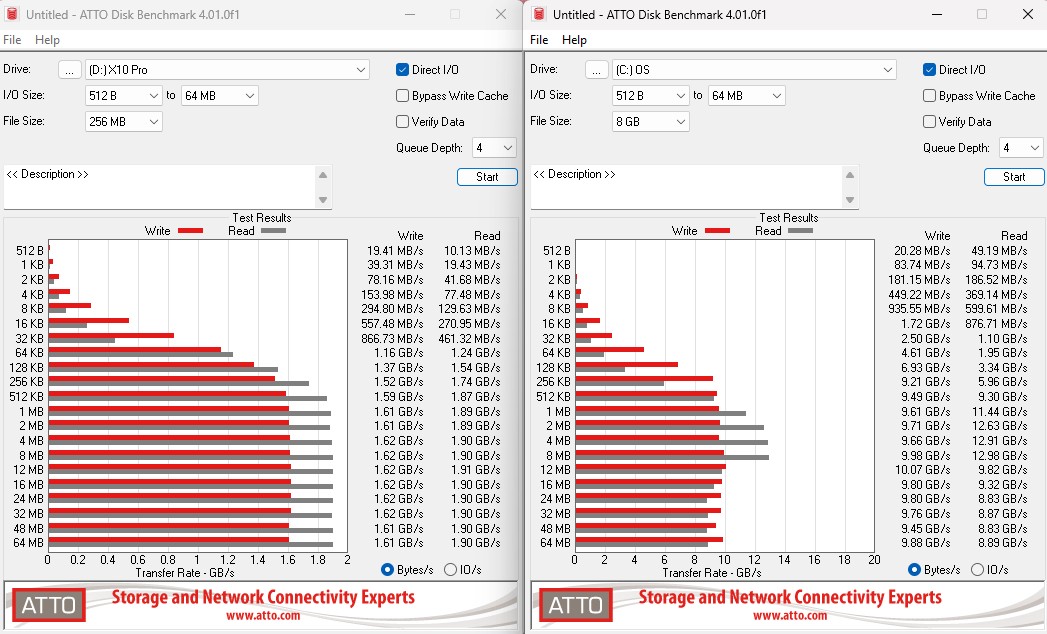Viewport: 1047px width, 634px height.
Task: Minimize the right ATTO window
Action: (937, 14)
